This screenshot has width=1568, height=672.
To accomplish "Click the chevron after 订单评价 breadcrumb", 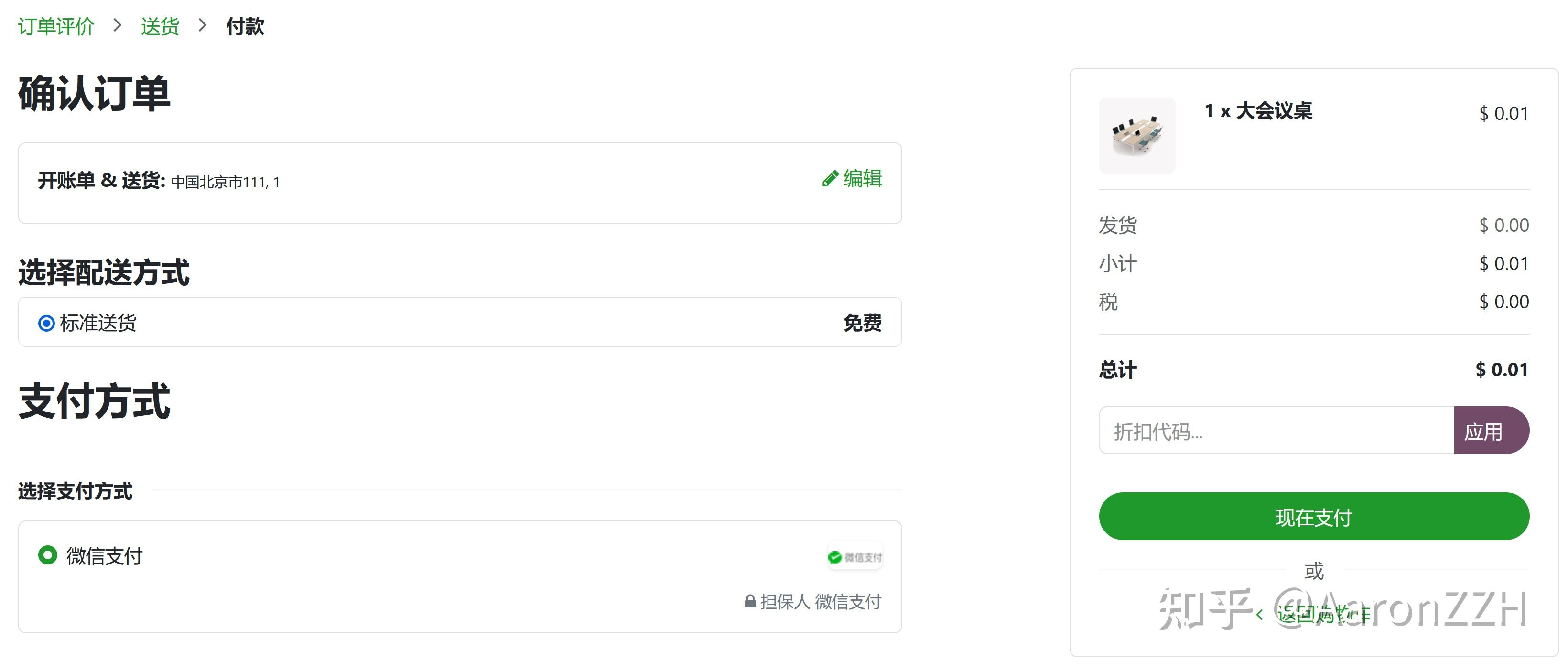I will [118, 25].
